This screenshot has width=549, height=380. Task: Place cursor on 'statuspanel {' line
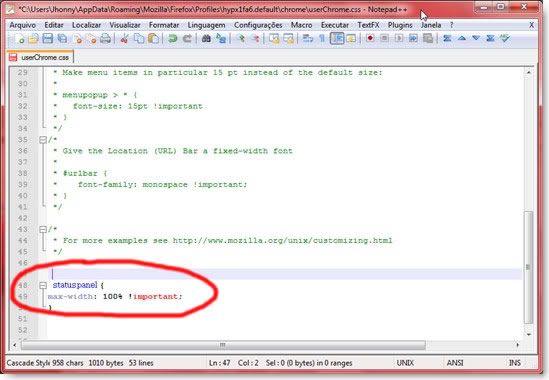point(78,285)
